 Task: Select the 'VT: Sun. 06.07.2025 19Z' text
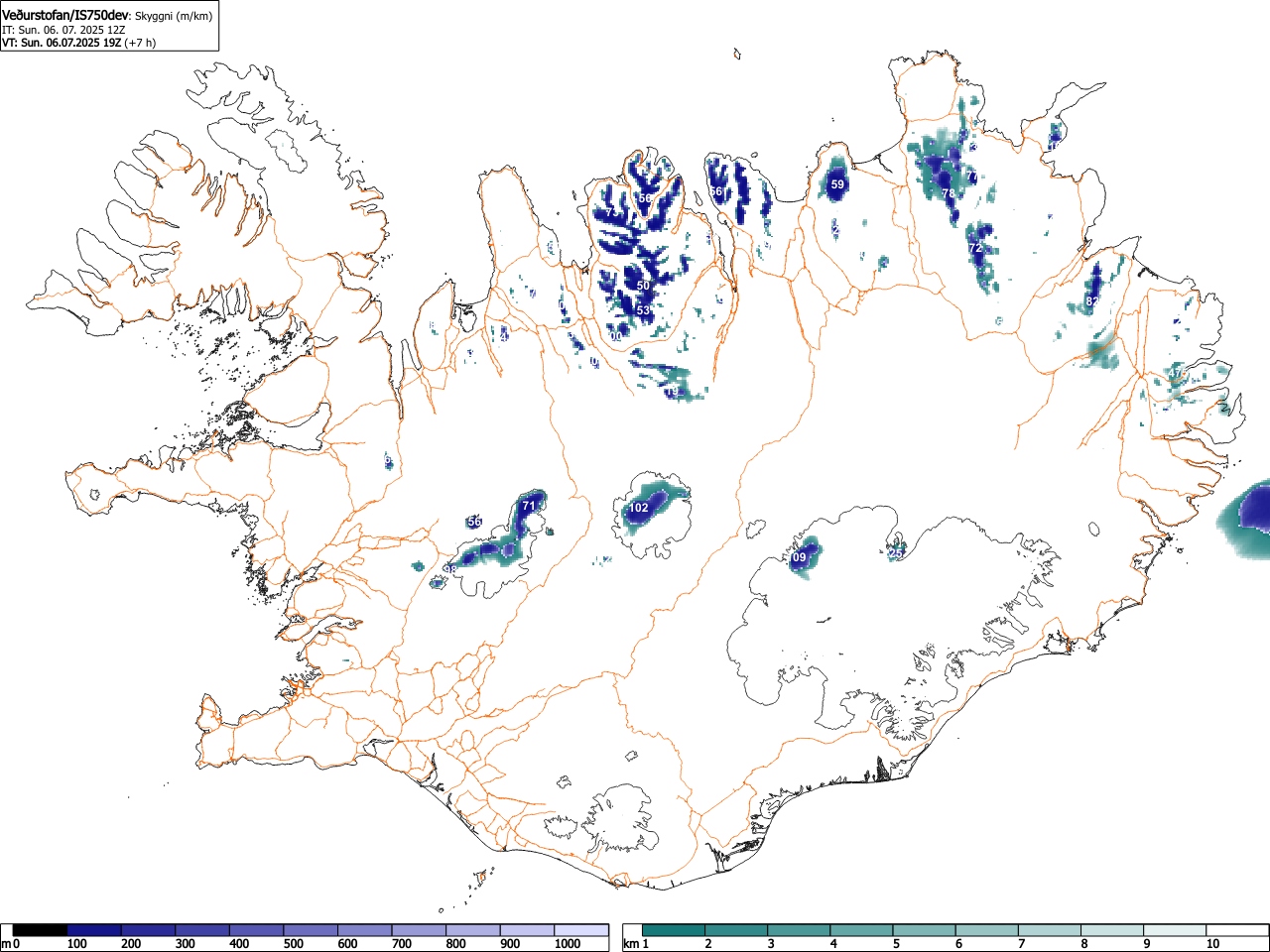[62, 43]
